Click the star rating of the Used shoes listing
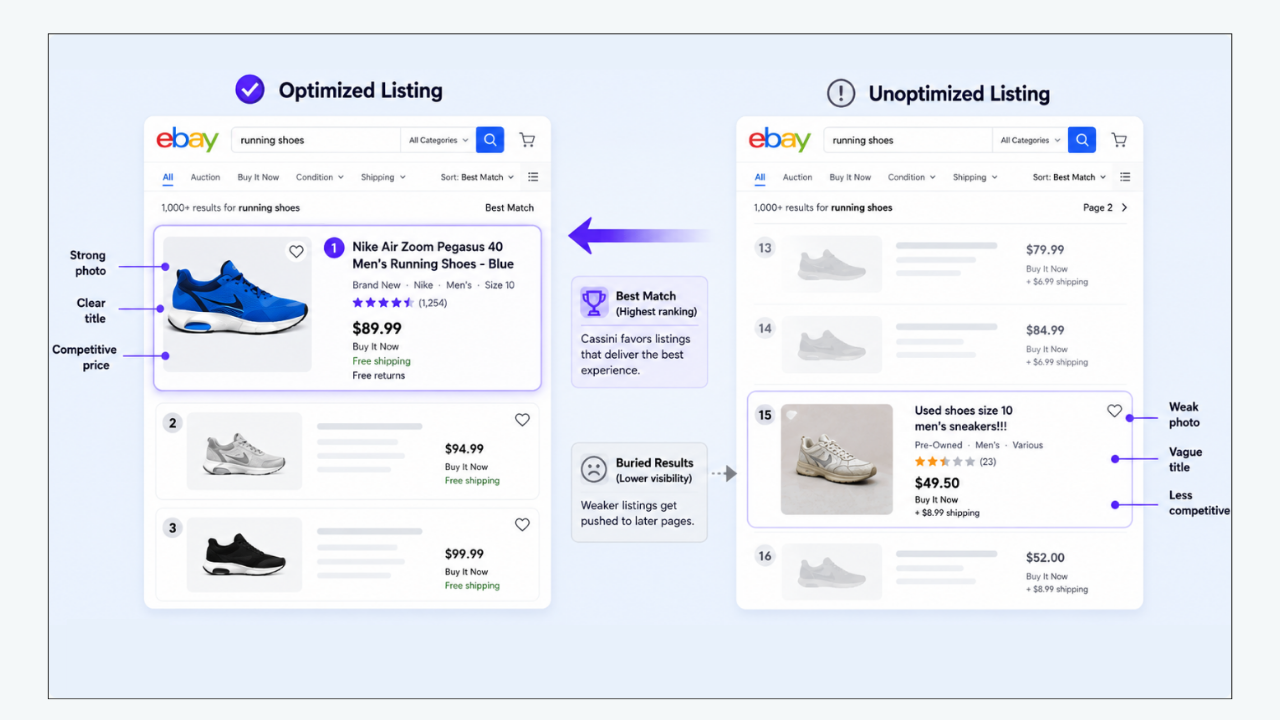The image size is (1280, 720). tap(945, 462)
